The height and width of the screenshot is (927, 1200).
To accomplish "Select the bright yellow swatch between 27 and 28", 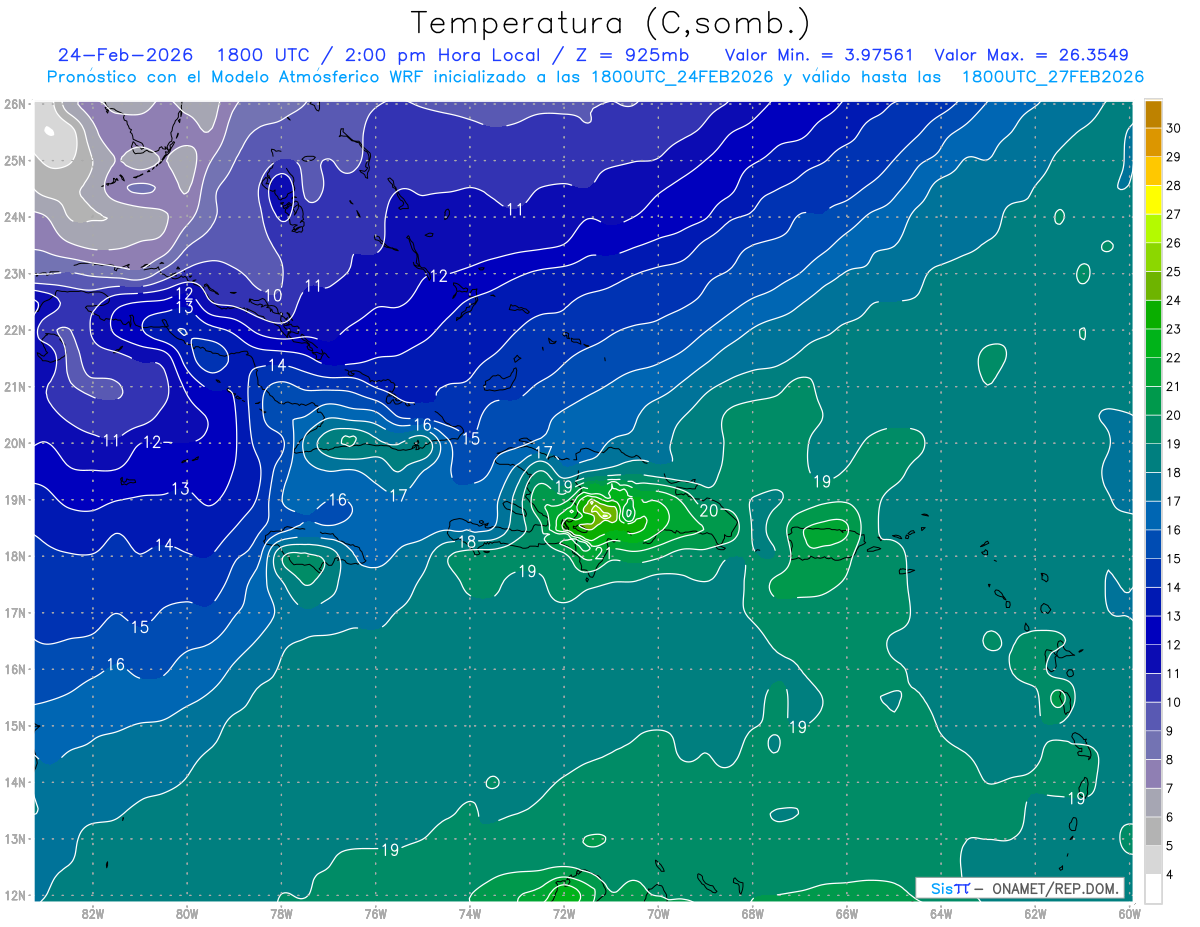I will click(1153, 199).
